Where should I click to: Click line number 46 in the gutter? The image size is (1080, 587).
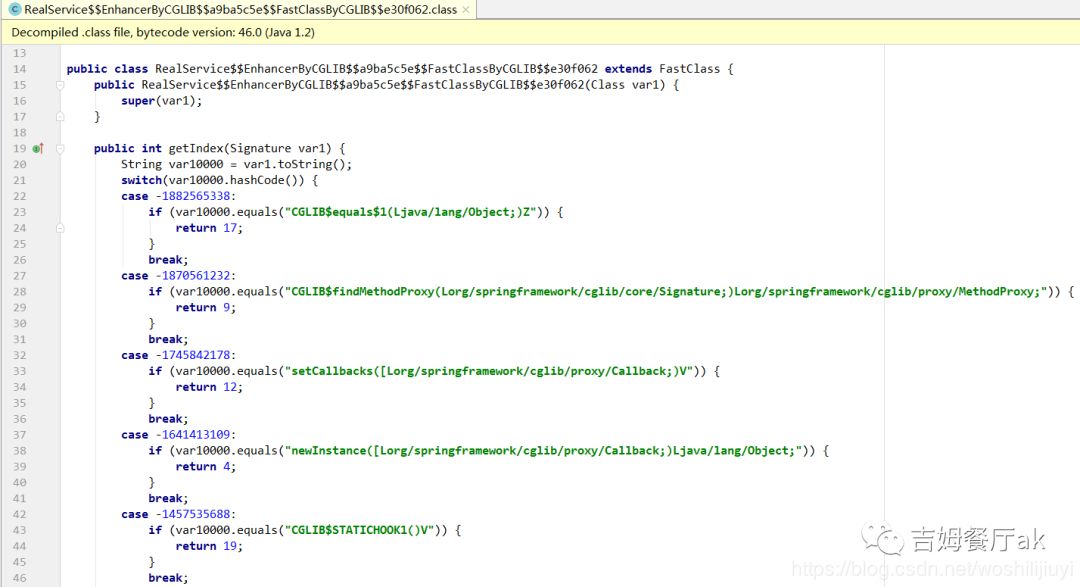coord(19,578)
